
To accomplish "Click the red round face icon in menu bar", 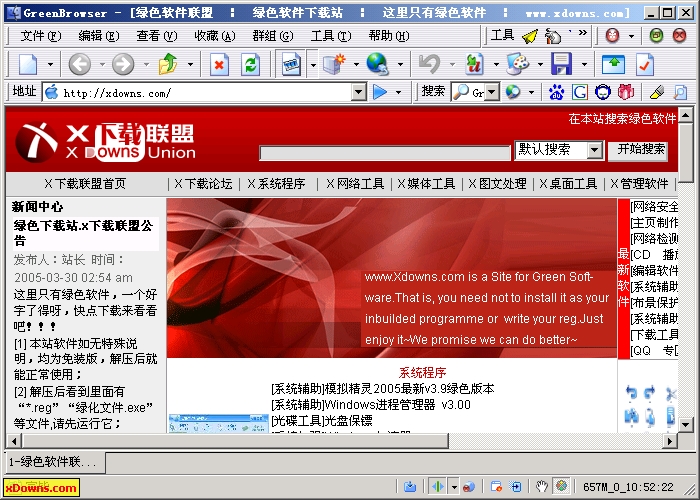I will click(x=612, y=36).
